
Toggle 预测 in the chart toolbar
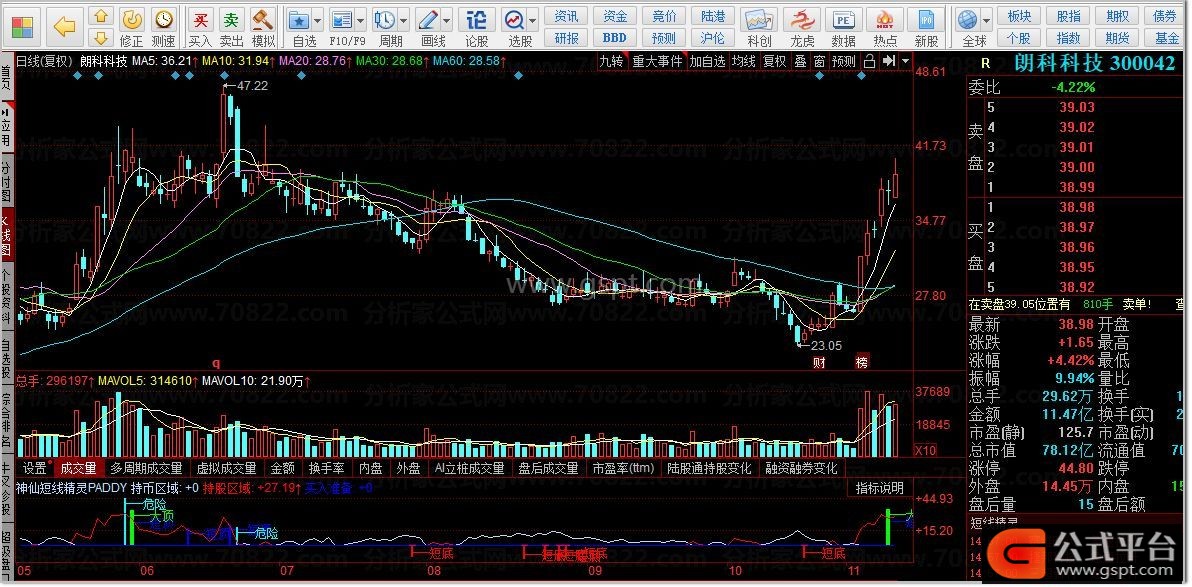844,62
